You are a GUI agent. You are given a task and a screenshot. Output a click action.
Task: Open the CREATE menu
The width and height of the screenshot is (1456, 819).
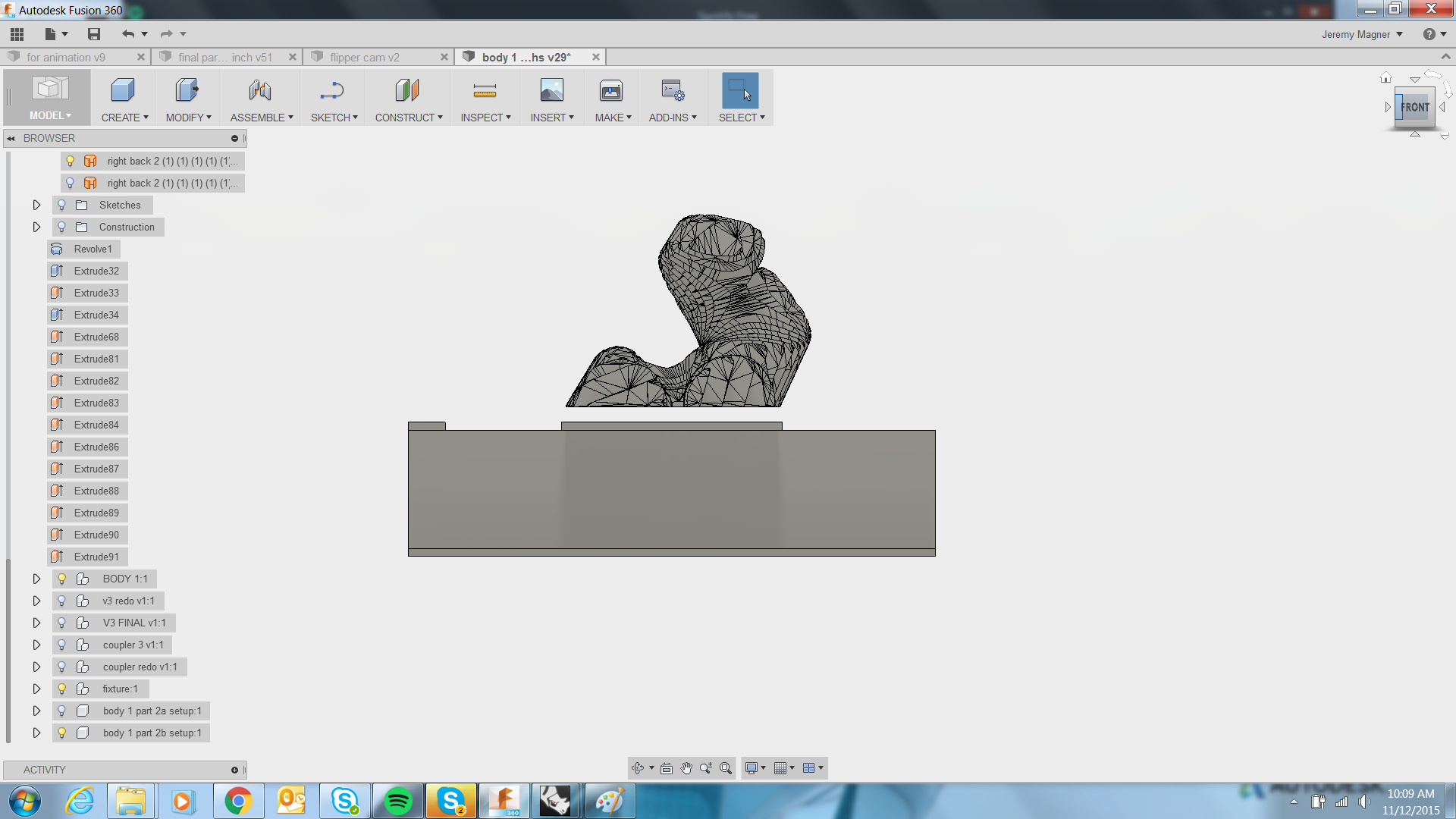point(124,118)
